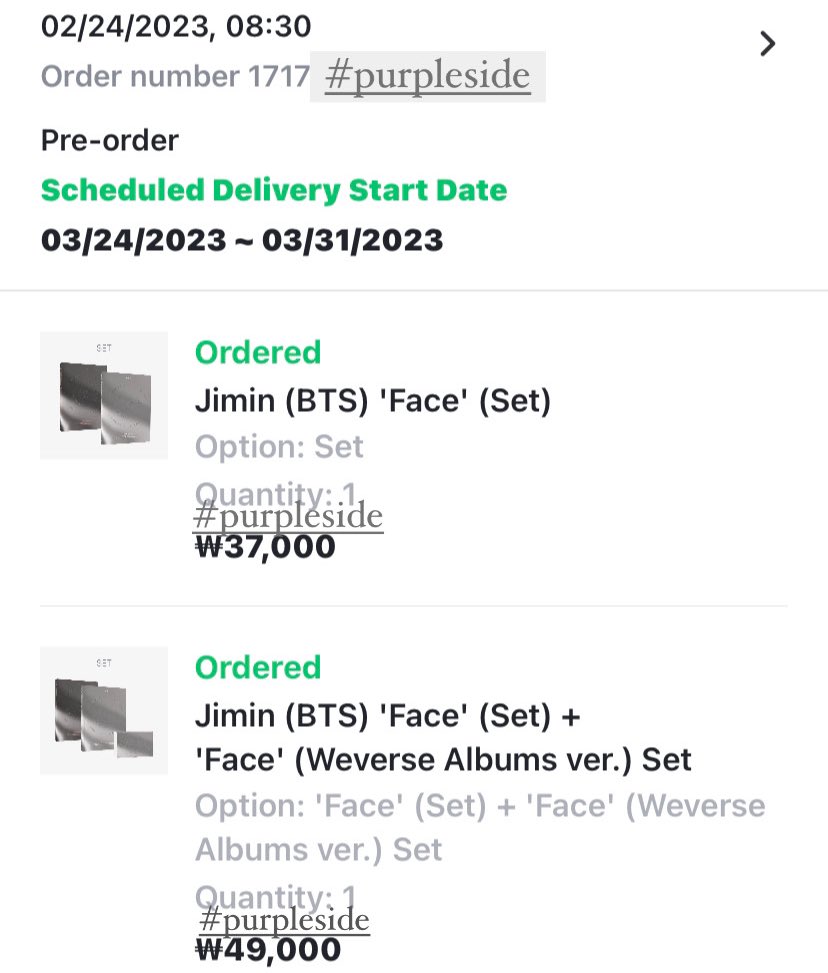Tap Scheduled Delivery Start Date heading
Viewport: 828px width, 973px height.
click(x=274, y=190)
